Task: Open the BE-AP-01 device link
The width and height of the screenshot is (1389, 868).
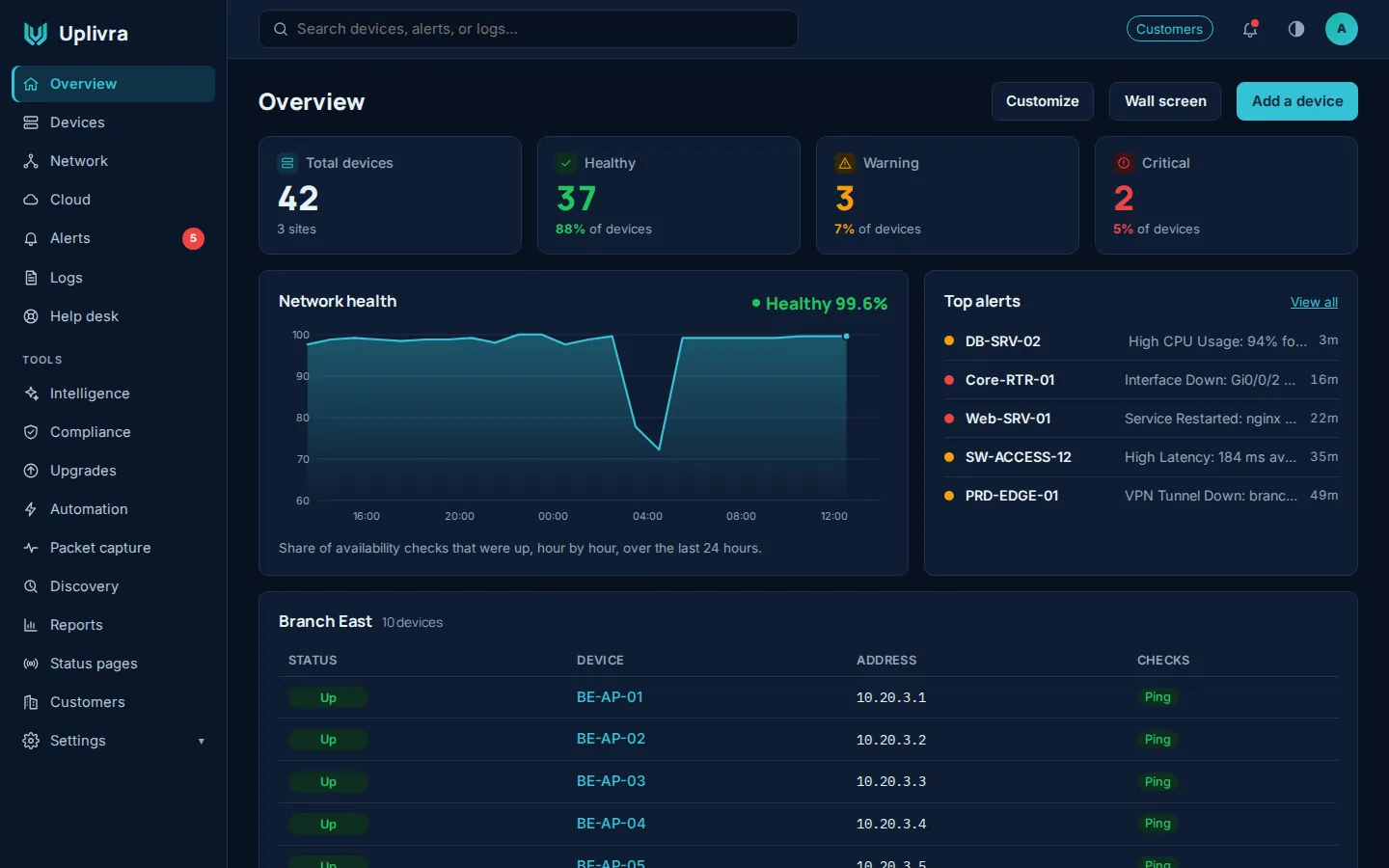Action: point(610,697)
